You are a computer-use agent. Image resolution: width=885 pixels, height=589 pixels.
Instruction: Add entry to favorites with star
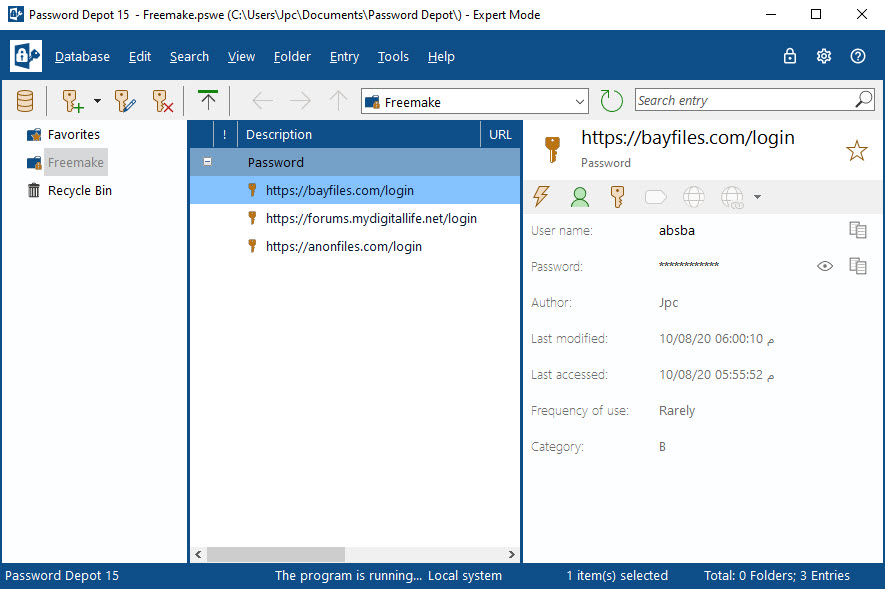856,151
